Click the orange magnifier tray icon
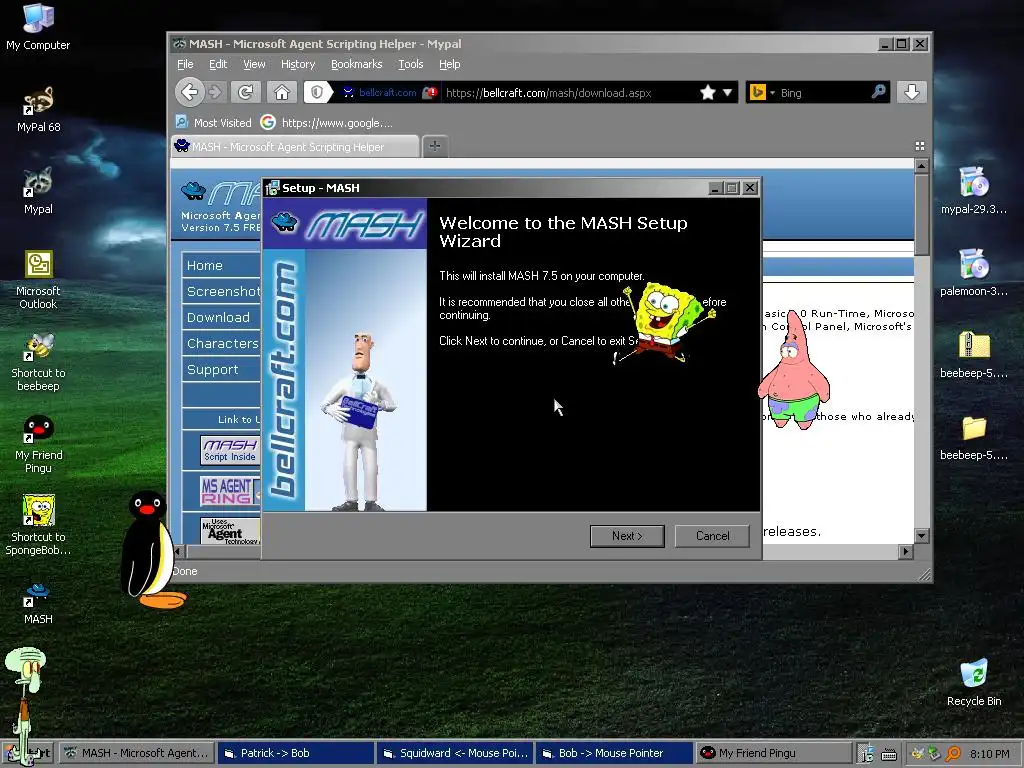The image size is (1024, 768). [x=953, y=754]
